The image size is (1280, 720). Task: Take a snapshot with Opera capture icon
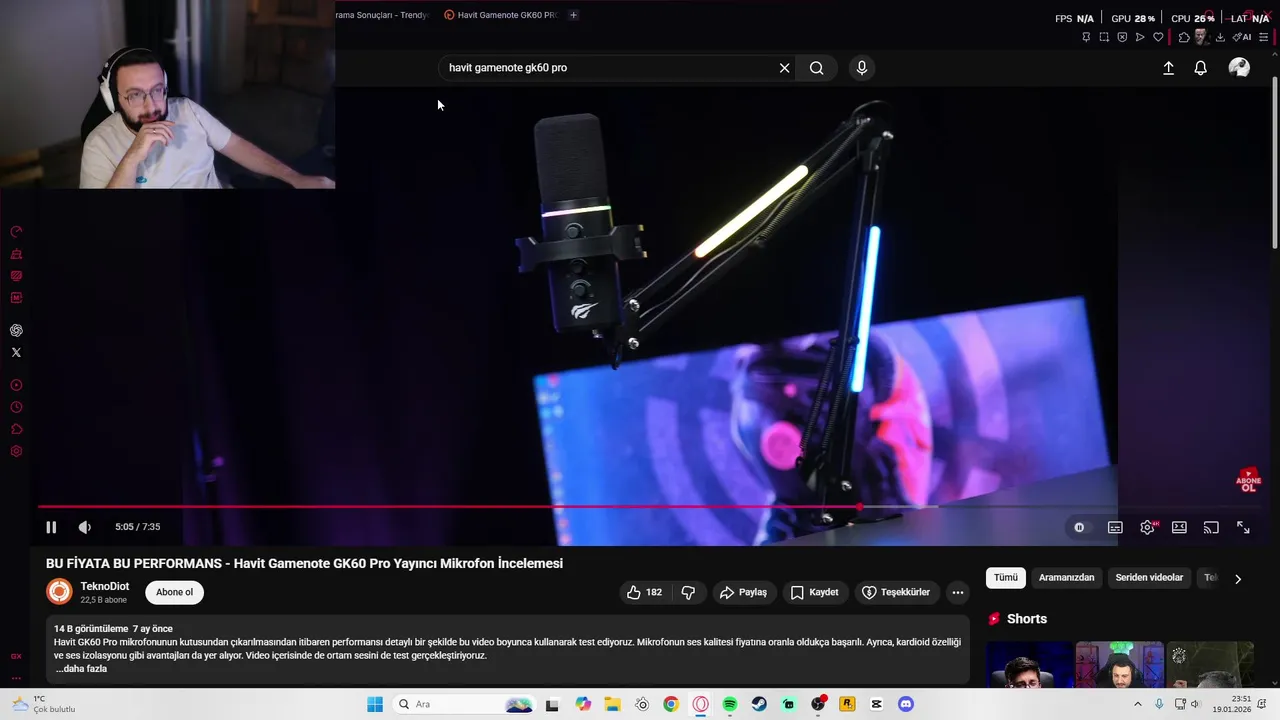(1104, 37)
